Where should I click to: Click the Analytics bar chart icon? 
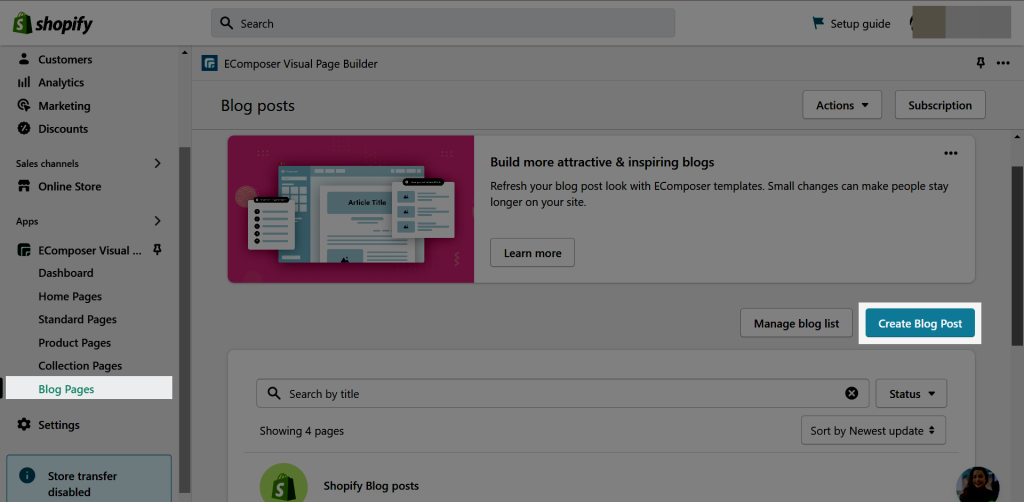coord(24,82)
